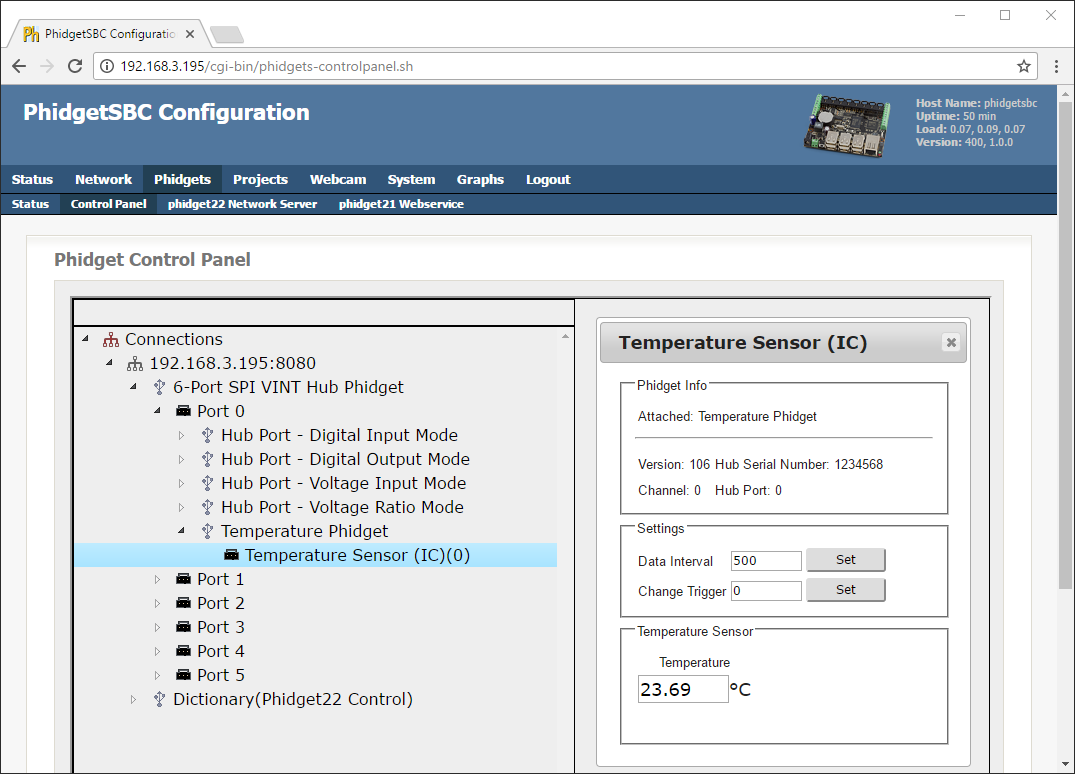Bookmark this page with the star icon
The height and width of the screenshot is (774, 1075).
[x=1024, y=66]
